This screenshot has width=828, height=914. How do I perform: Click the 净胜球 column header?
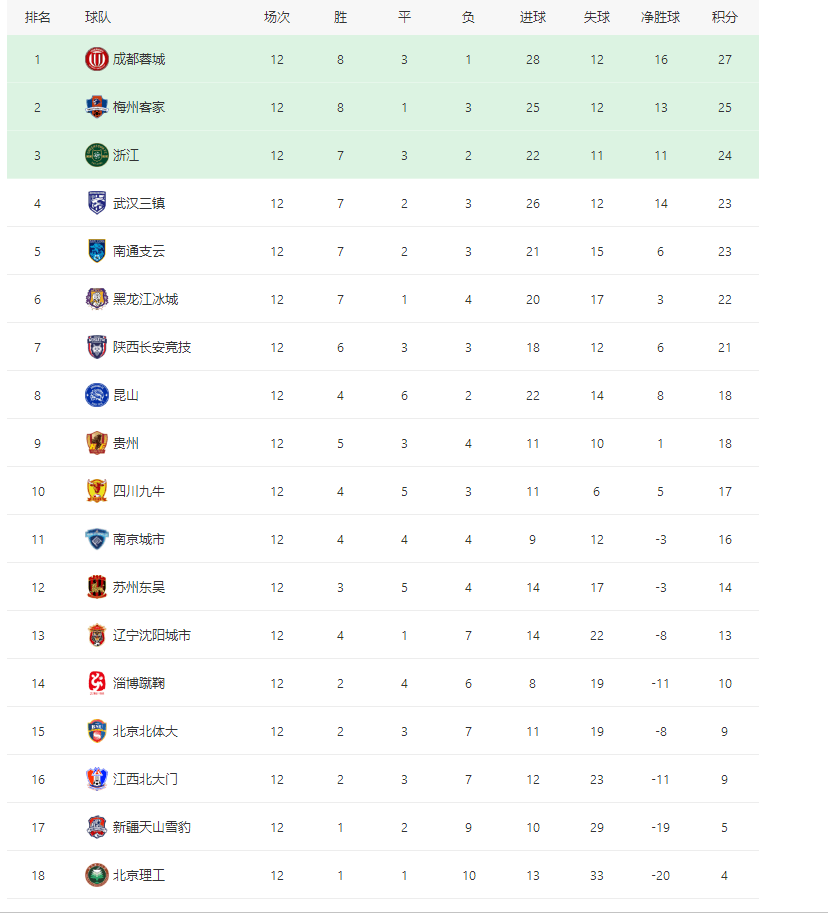click(x=661, y=17)
